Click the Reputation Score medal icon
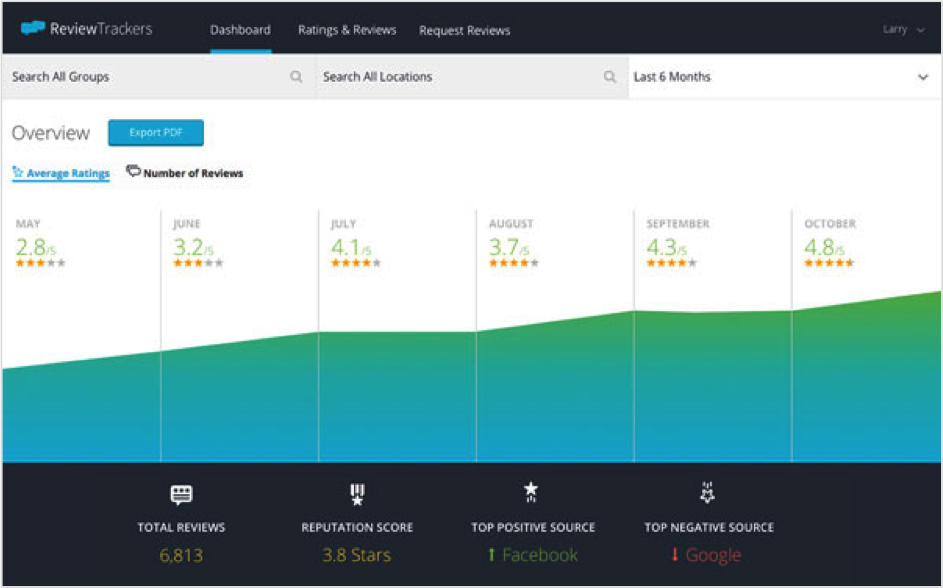The image size is (943, 588). coord(357,494)
